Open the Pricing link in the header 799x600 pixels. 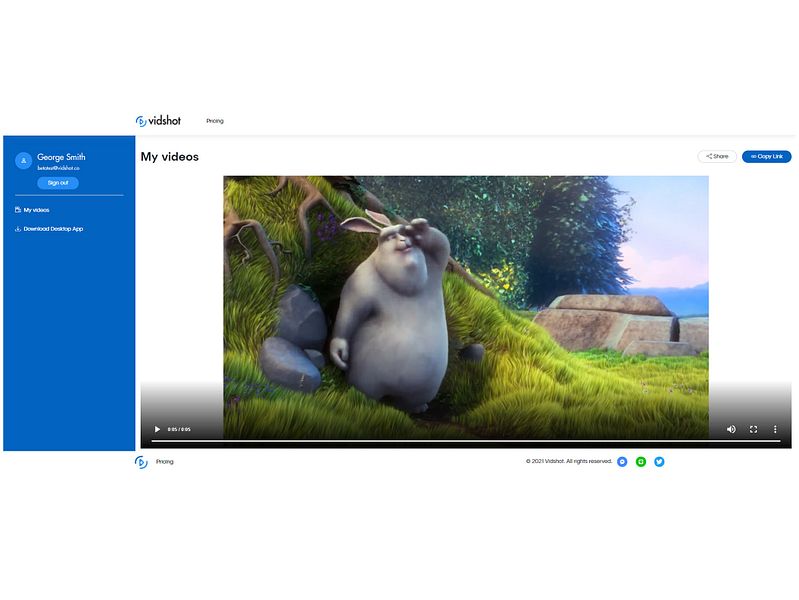(x=215, y=121)
